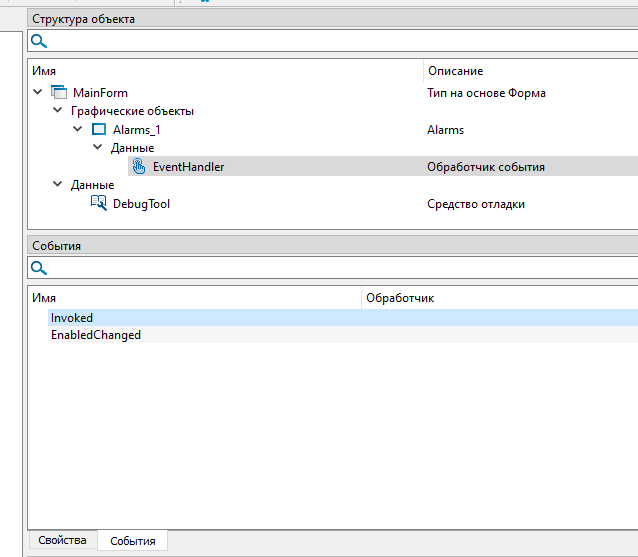The width and height of the screenshot is (638, 557).
Task: Click the Alarms_1 rectangle icon
Action: pos(98,130)
